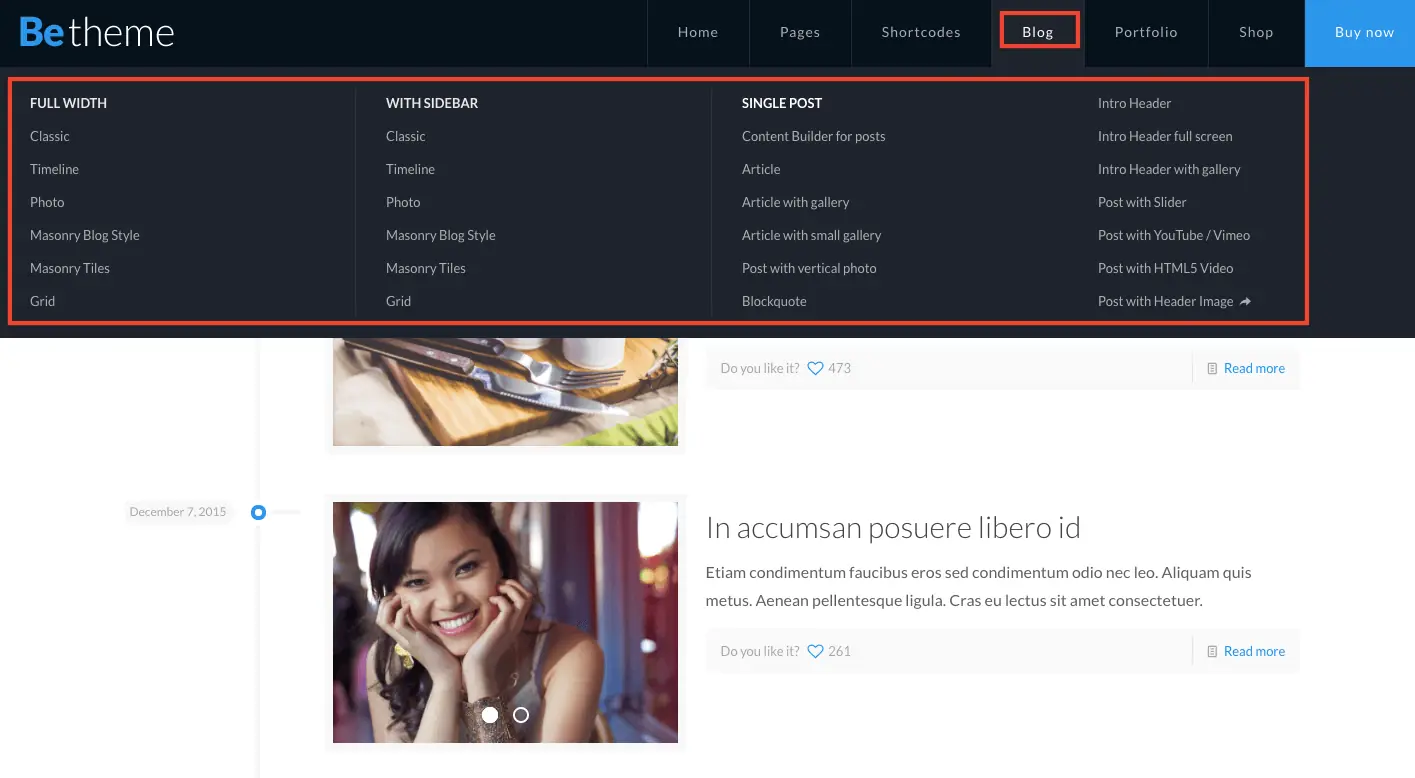Open Post with vertical photo
The height and width of the screenshot is (778, 1415).
click(x=809, y=268)
